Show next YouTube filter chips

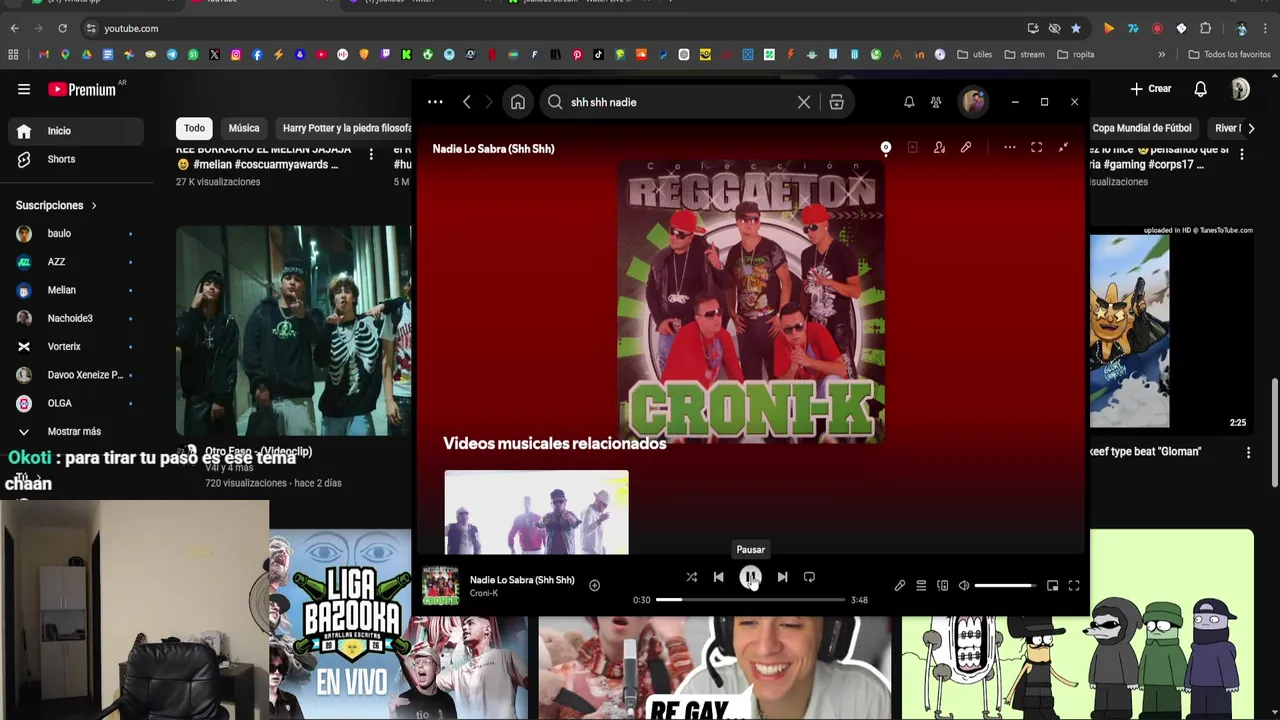point(1253,128)
